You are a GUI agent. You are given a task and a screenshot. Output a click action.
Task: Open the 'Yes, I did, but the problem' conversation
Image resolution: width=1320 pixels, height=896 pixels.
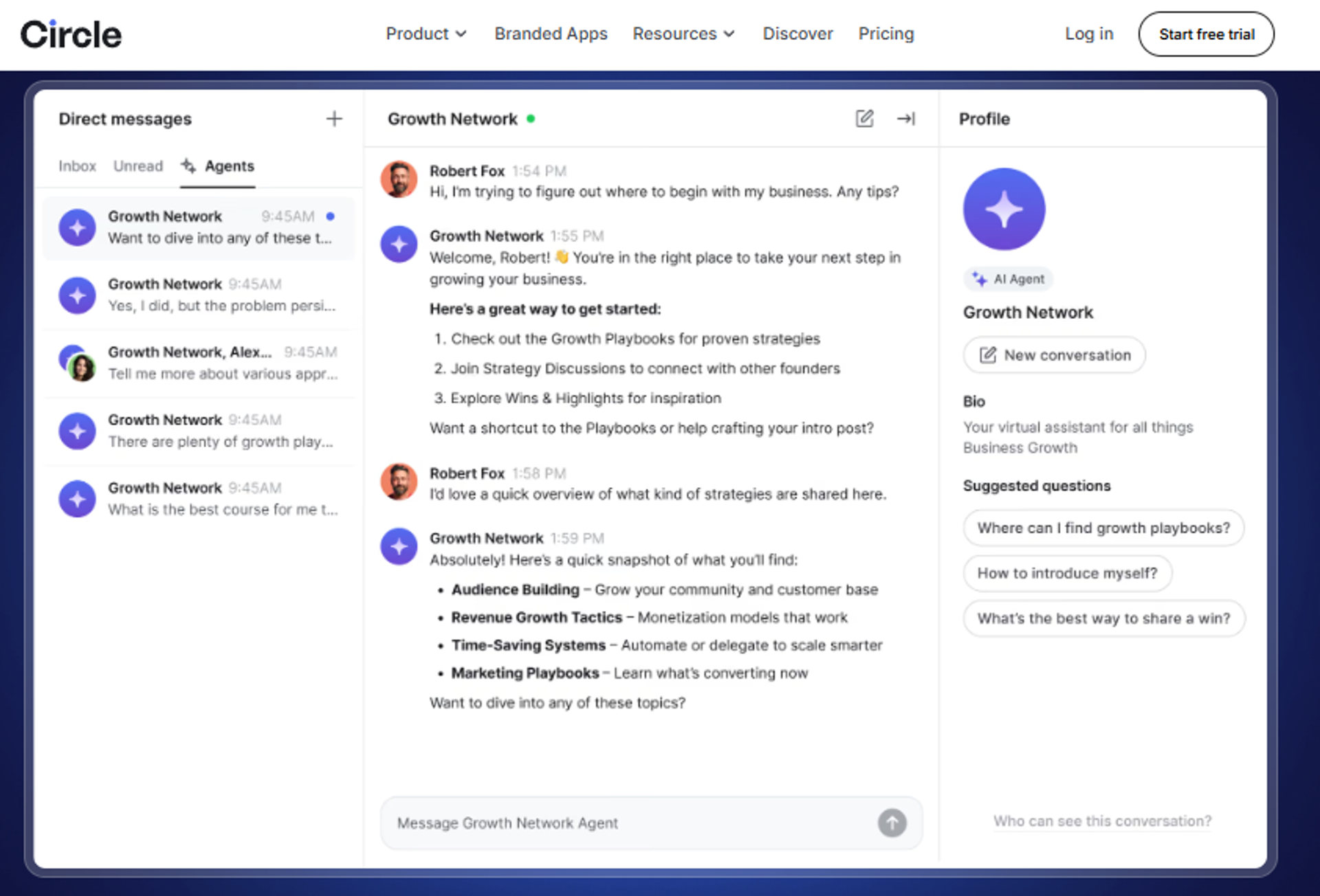point(198,295)
